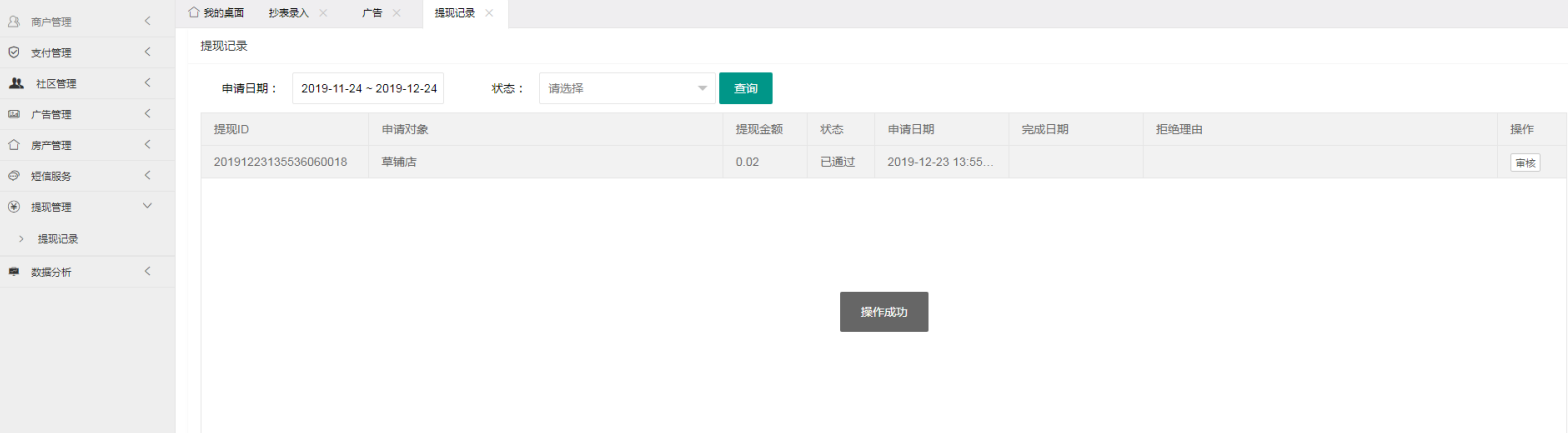Click the 审核 button in the row
Image resolution: width=1568 pixels, height=433 pixels.
click(x=1525, y=163)
